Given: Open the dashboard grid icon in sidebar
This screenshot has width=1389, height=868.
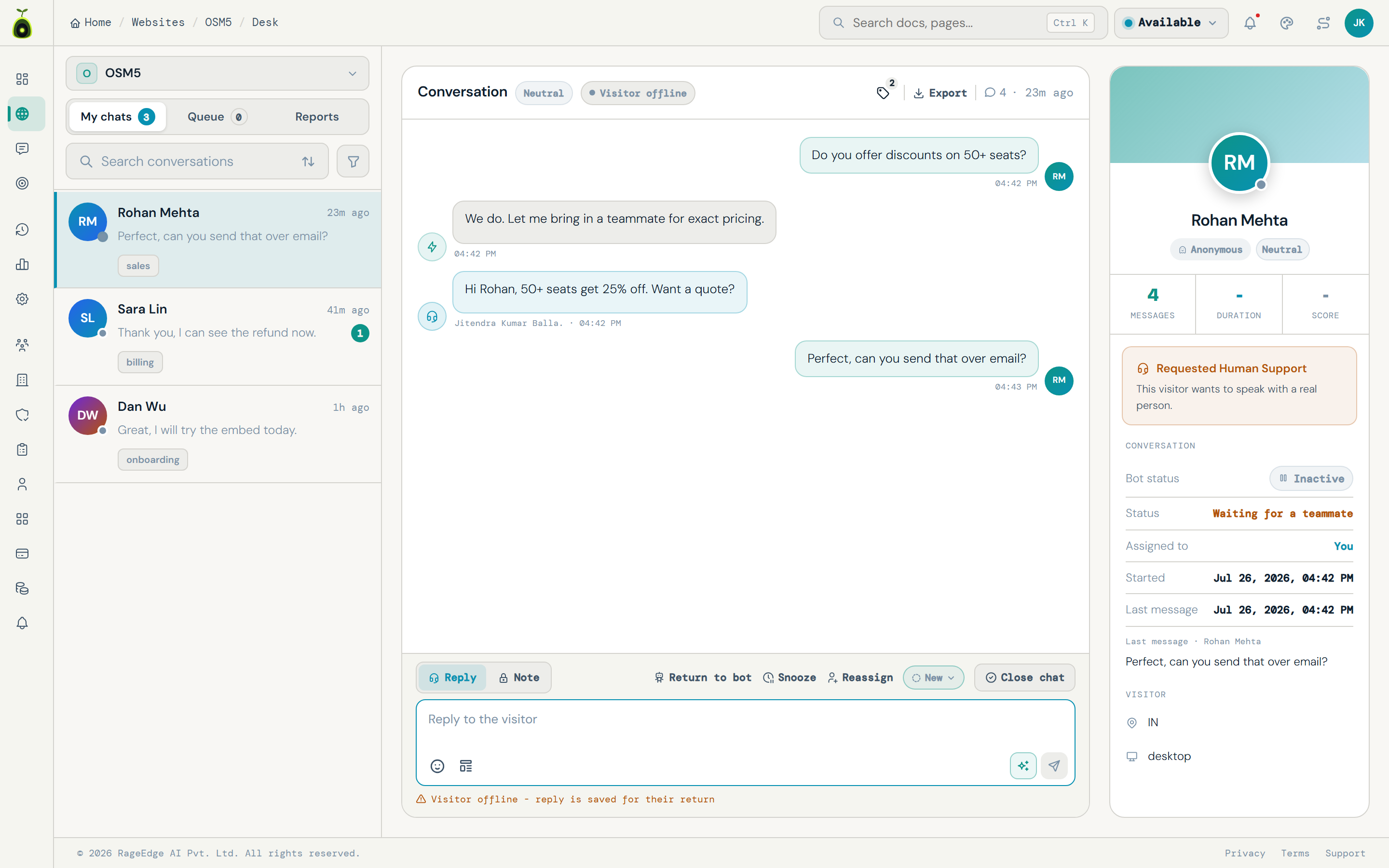Looking at the screenshot, I should pyautogui.click(x=22, y=79).
